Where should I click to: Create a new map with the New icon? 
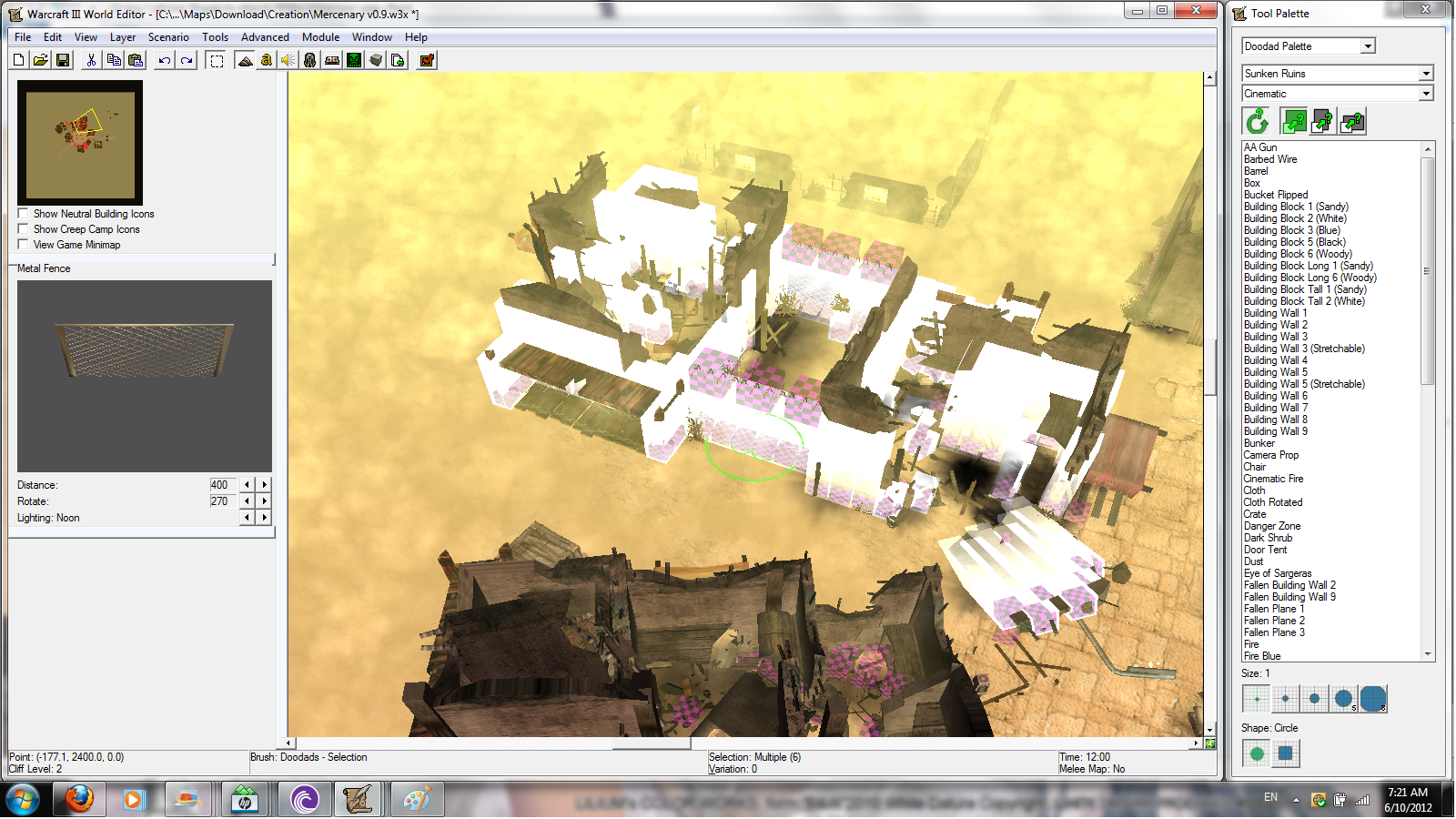tap(19, 60)
